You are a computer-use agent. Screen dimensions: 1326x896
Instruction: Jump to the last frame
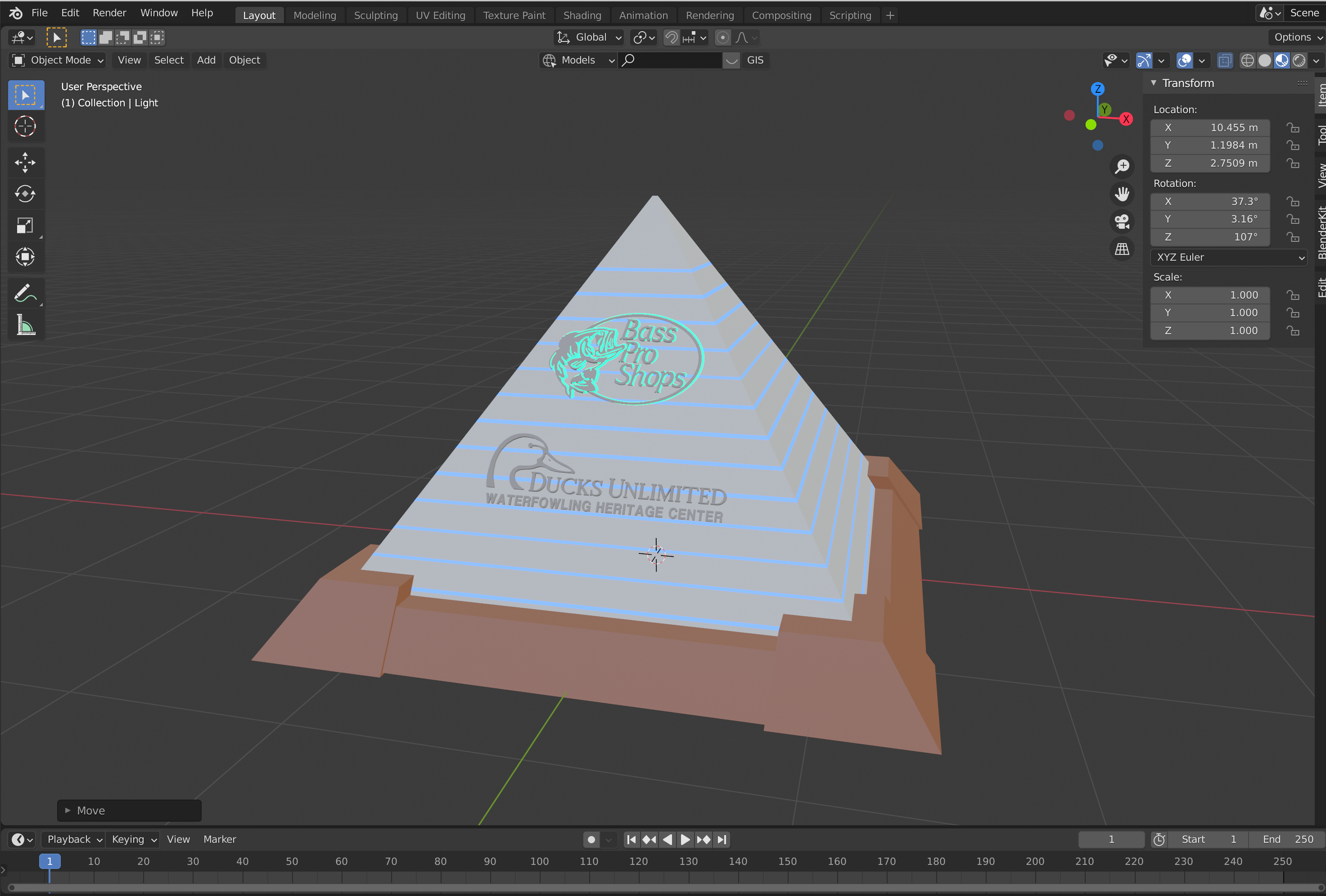tap(722, 839)
